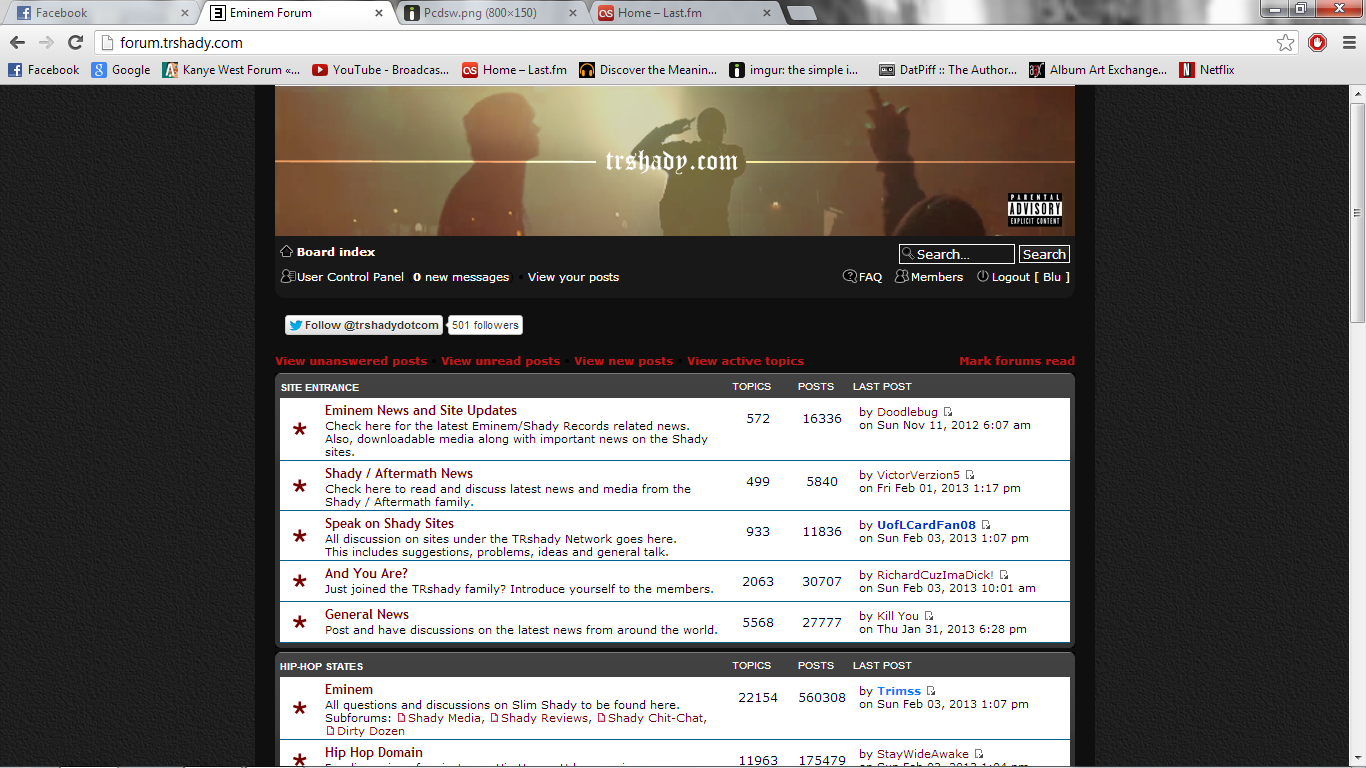The image size is (1366, 768).
Task: Open Speak on Shady Sites forum
Action: click(389, 523)
